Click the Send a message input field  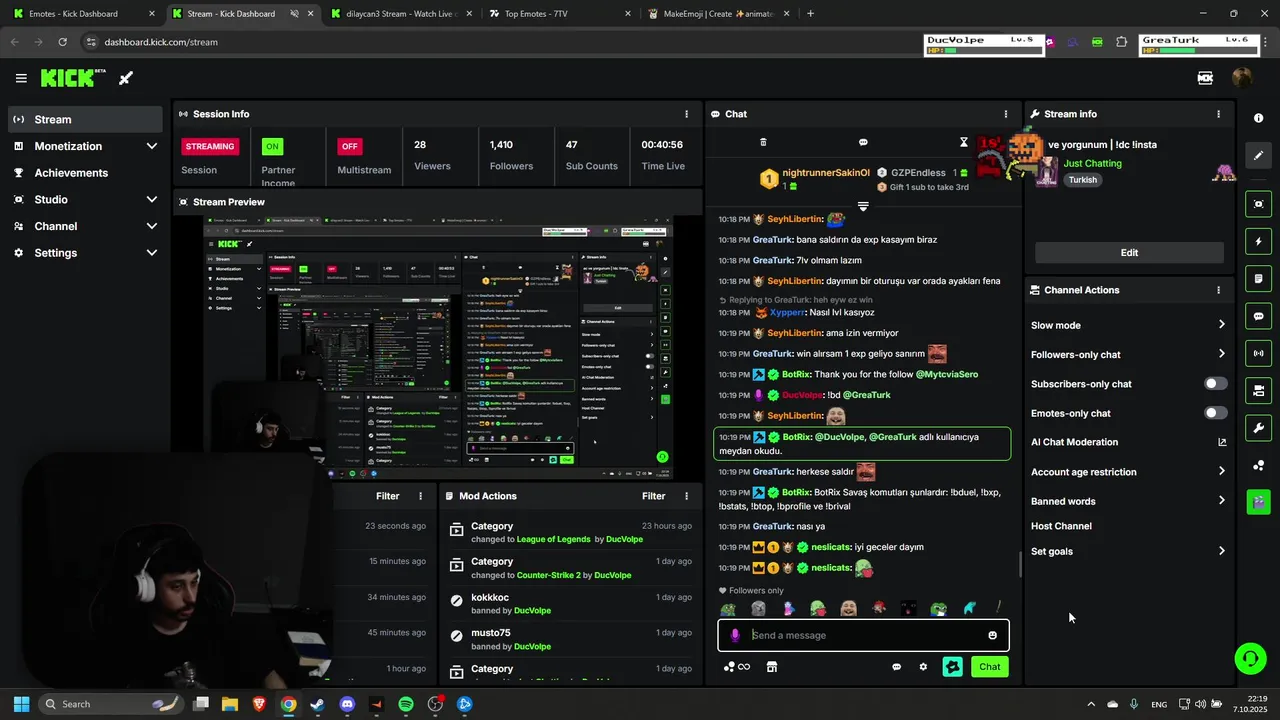[865, 635]
